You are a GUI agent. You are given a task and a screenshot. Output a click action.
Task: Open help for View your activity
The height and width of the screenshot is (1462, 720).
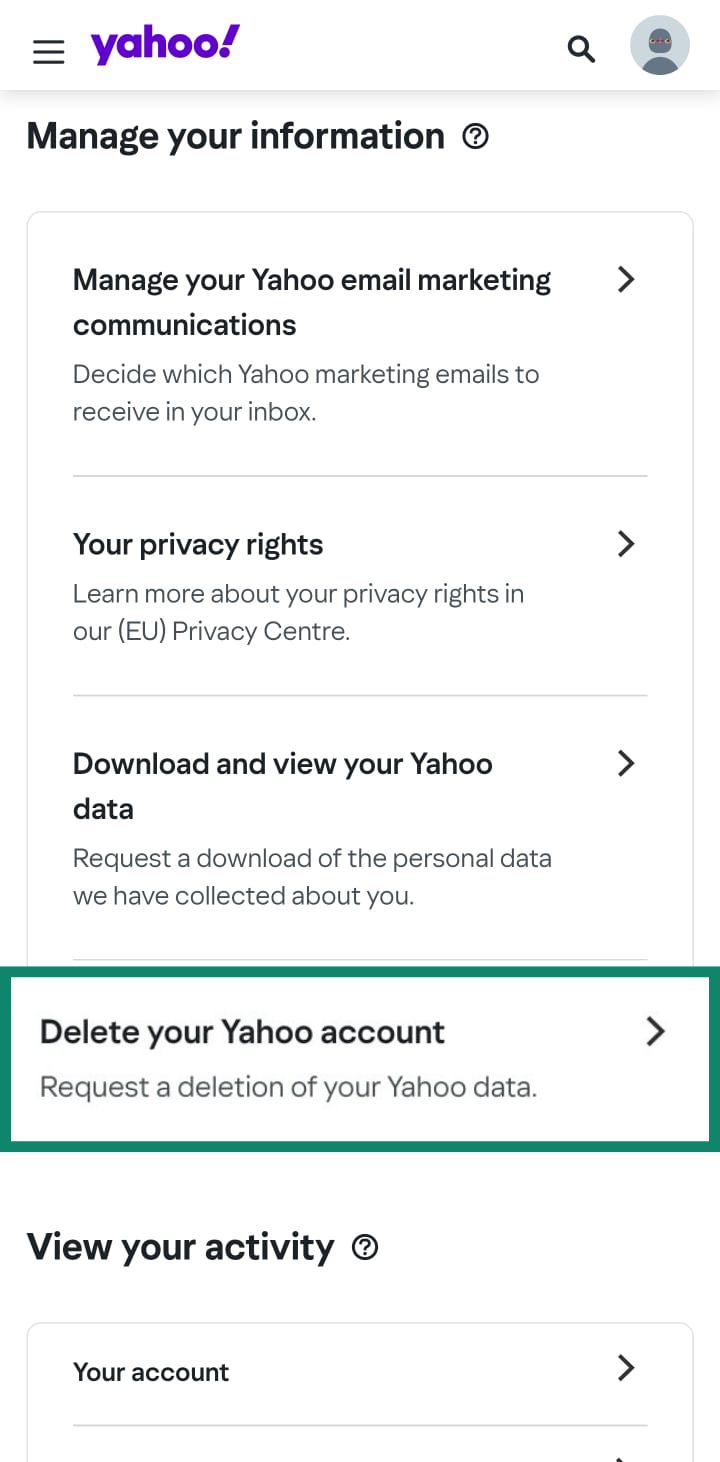366,1246
